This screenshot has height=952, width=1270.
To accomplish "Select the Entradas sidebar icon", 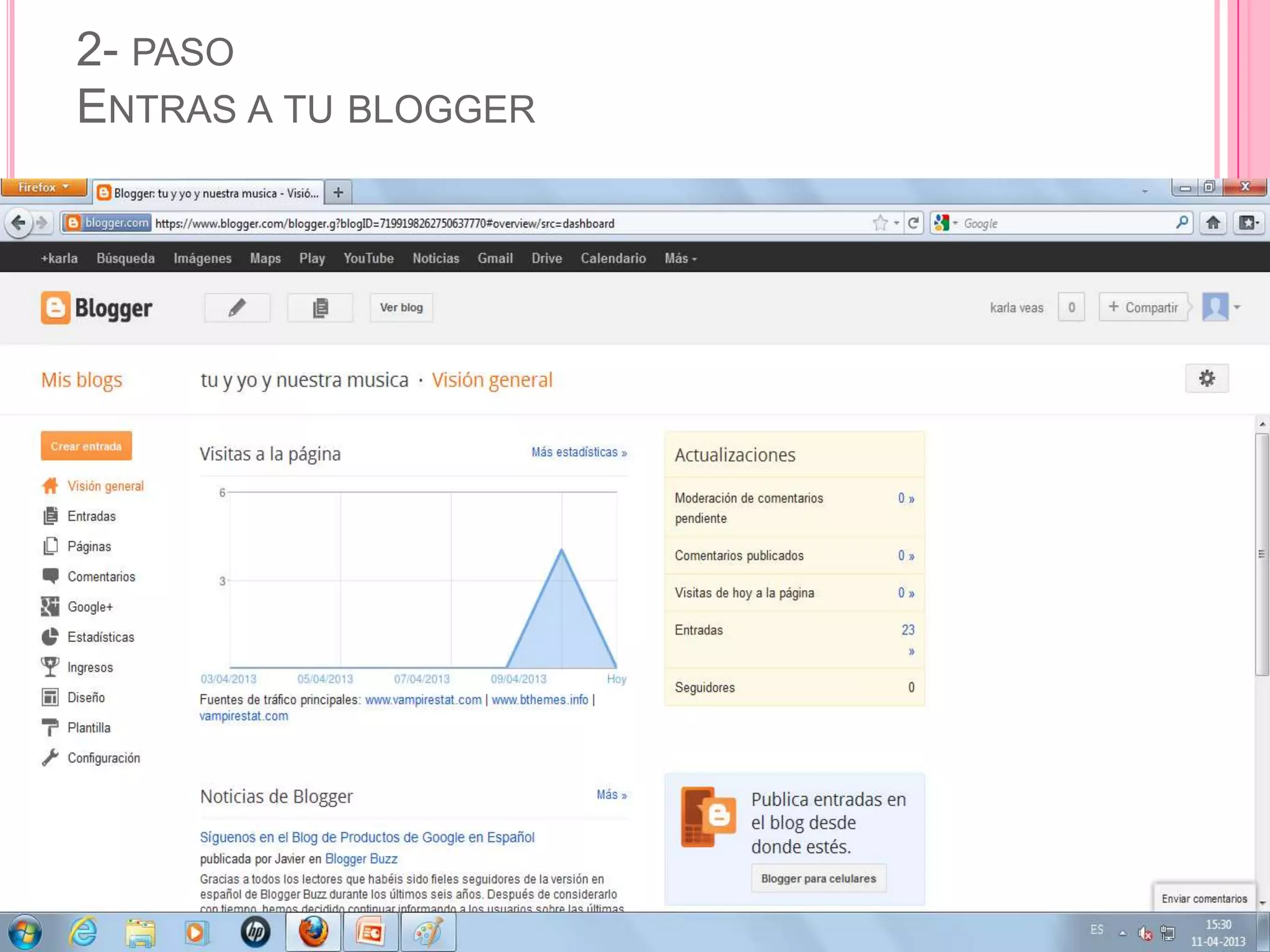I will [x=50, y=516].
